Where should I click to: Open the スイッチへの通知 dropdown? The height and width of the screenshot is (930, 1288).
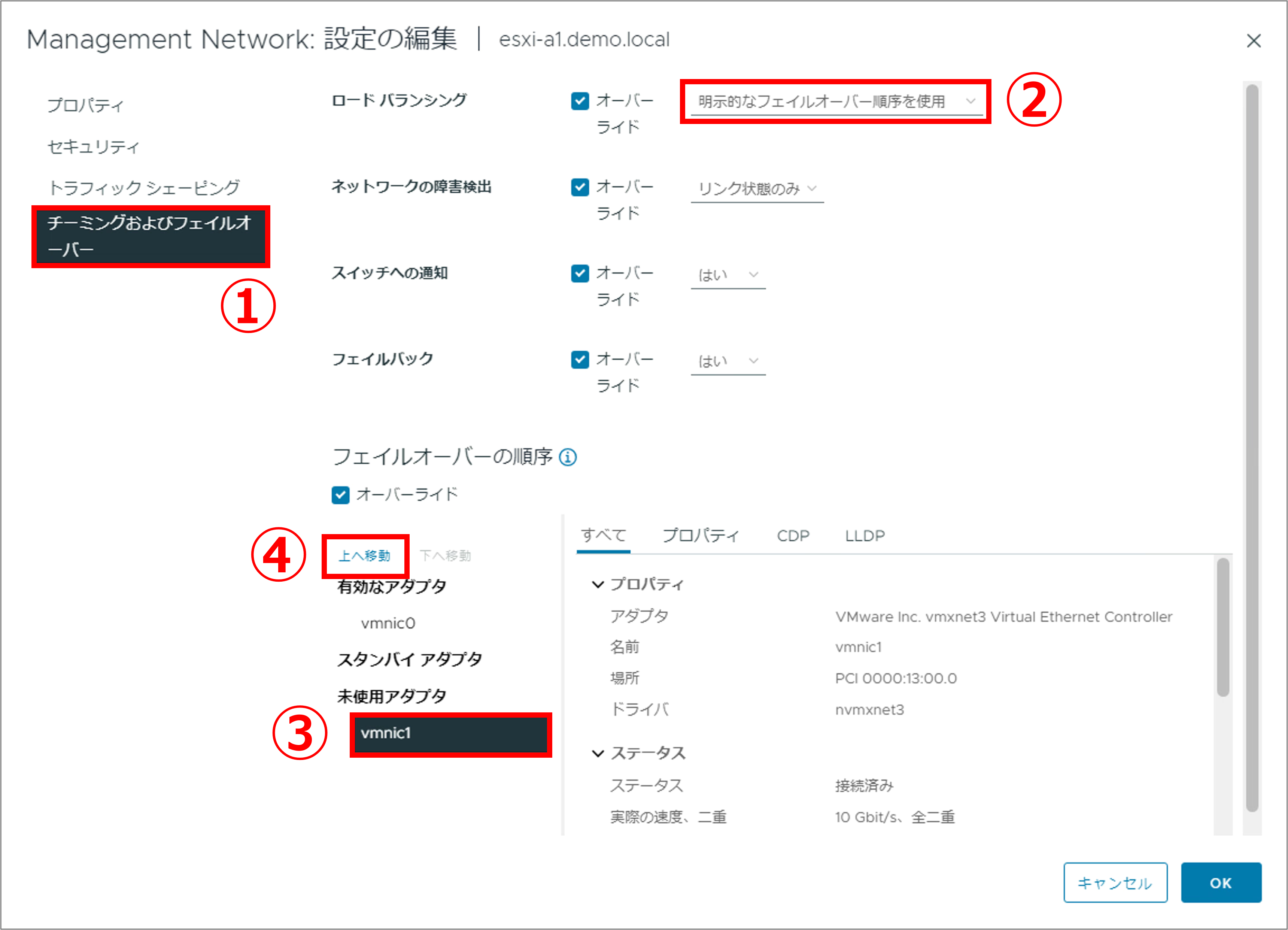click(x=728, y=275)
